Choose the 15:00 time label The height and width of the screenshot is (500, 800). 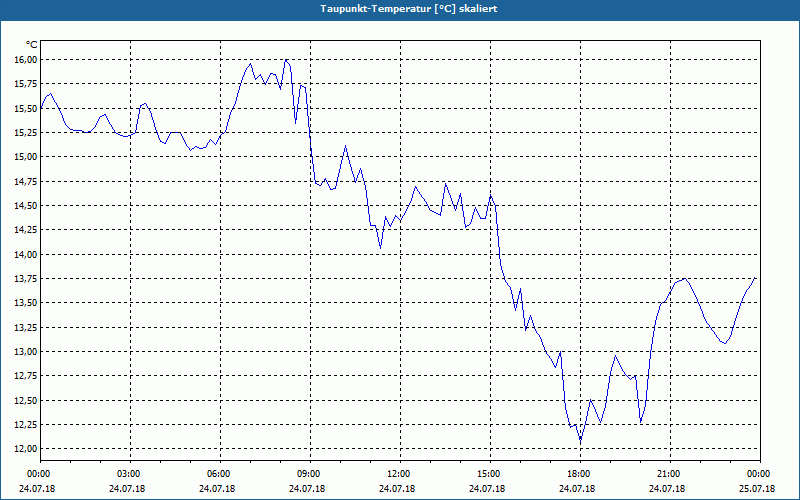(x=490, y=474)
